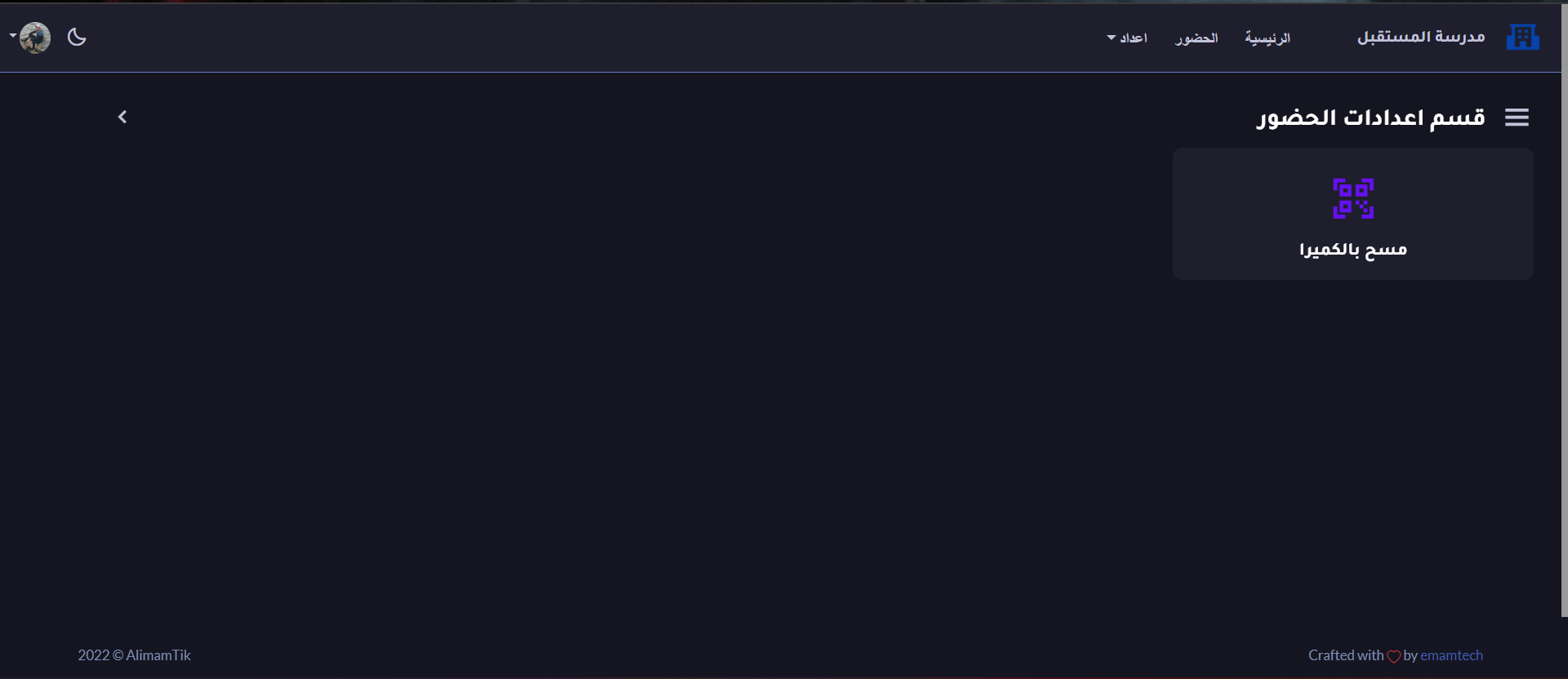Screen dimensions: 1568x679
Task: Click the school building logo icon
Action: coord(1522,38)
